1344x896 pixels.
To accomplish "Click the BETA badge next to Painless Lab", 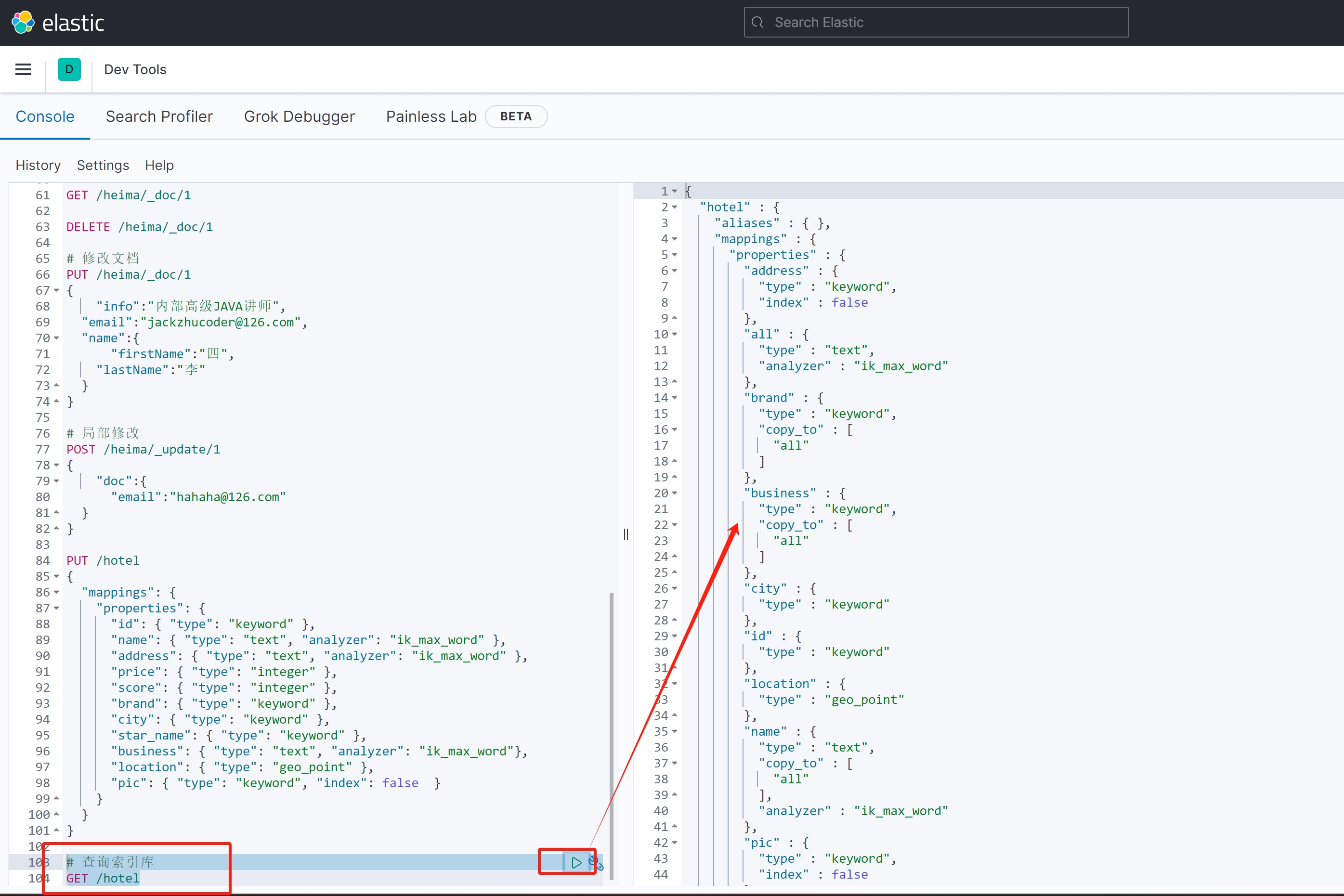I will tap(515, 117).
